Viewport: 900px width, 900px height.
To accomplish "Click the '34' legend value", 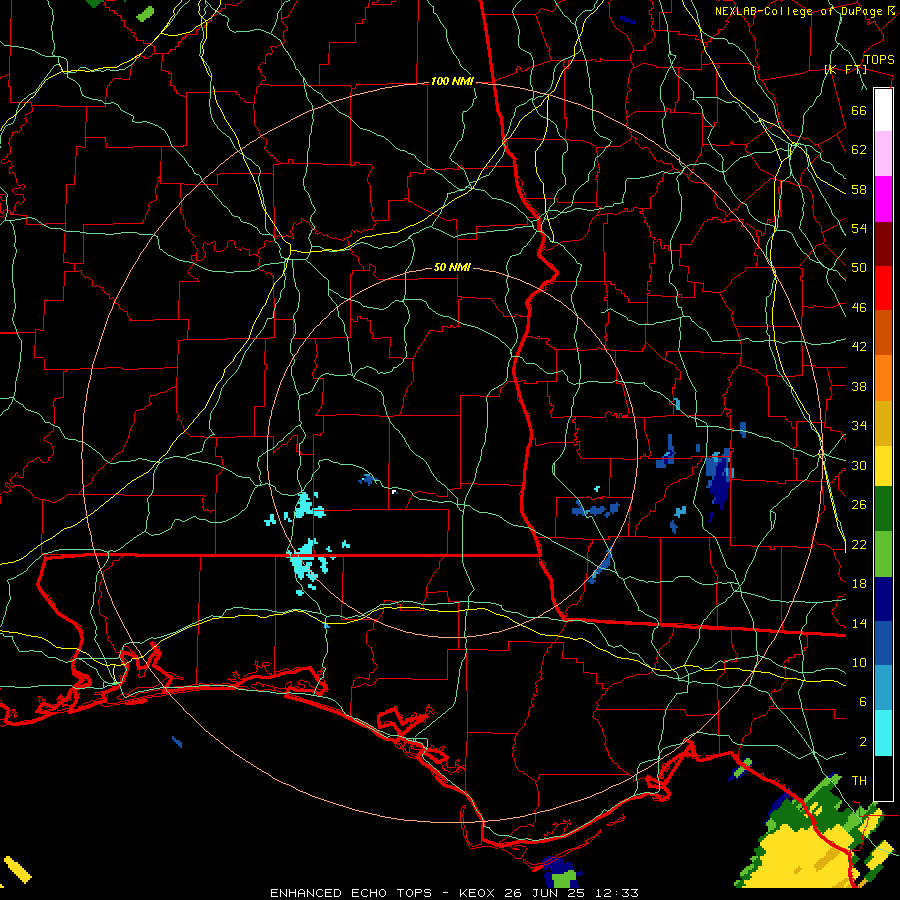I will coord(859,426).
